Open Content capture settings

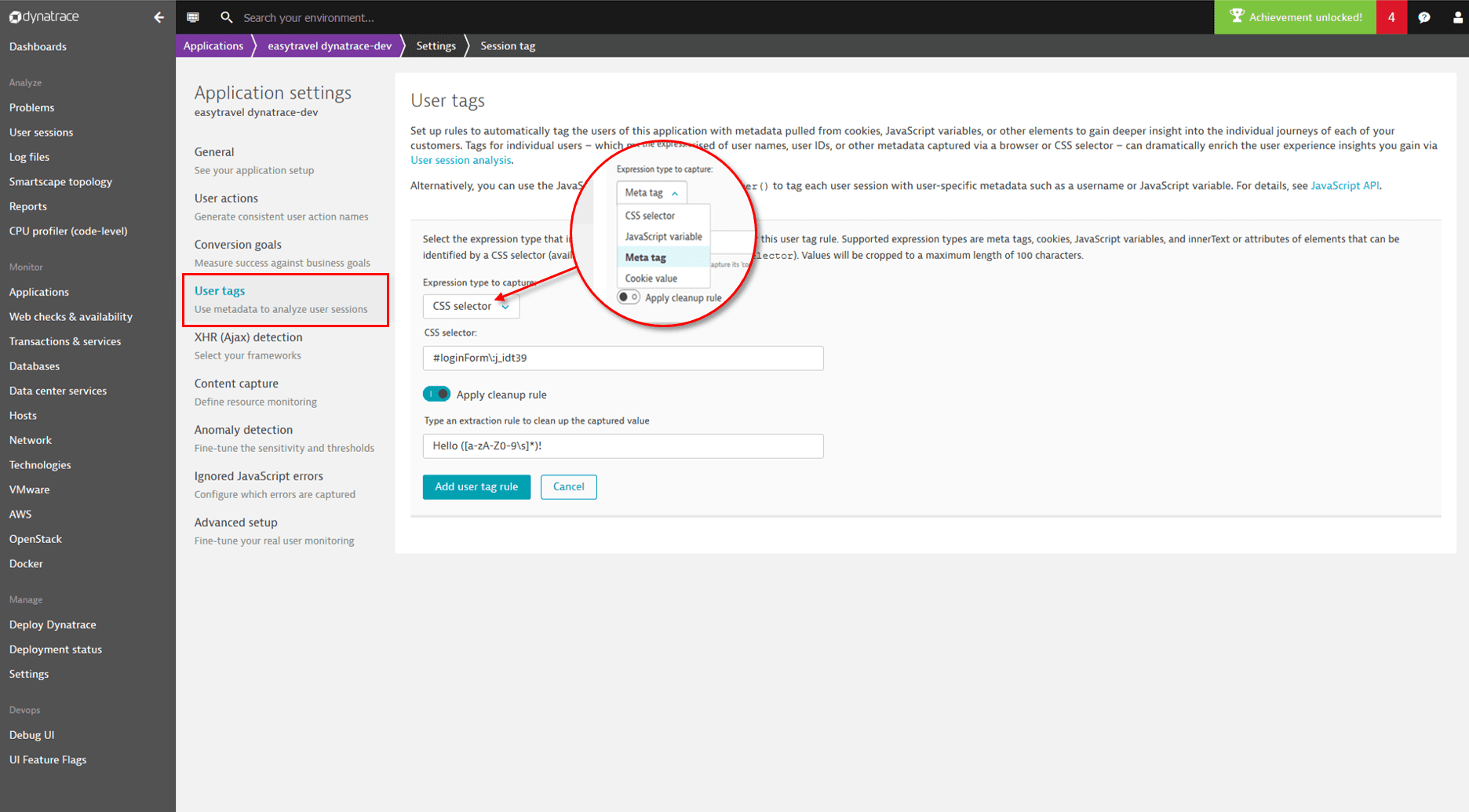(x=236, y=383)
